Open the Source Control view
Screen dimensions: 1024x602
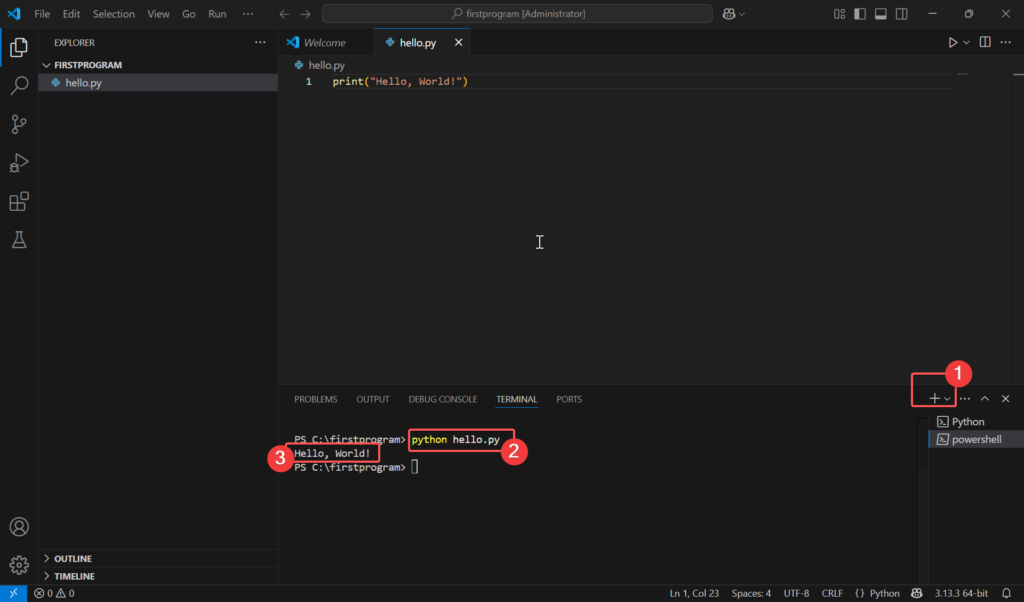[x=19, y=124]
